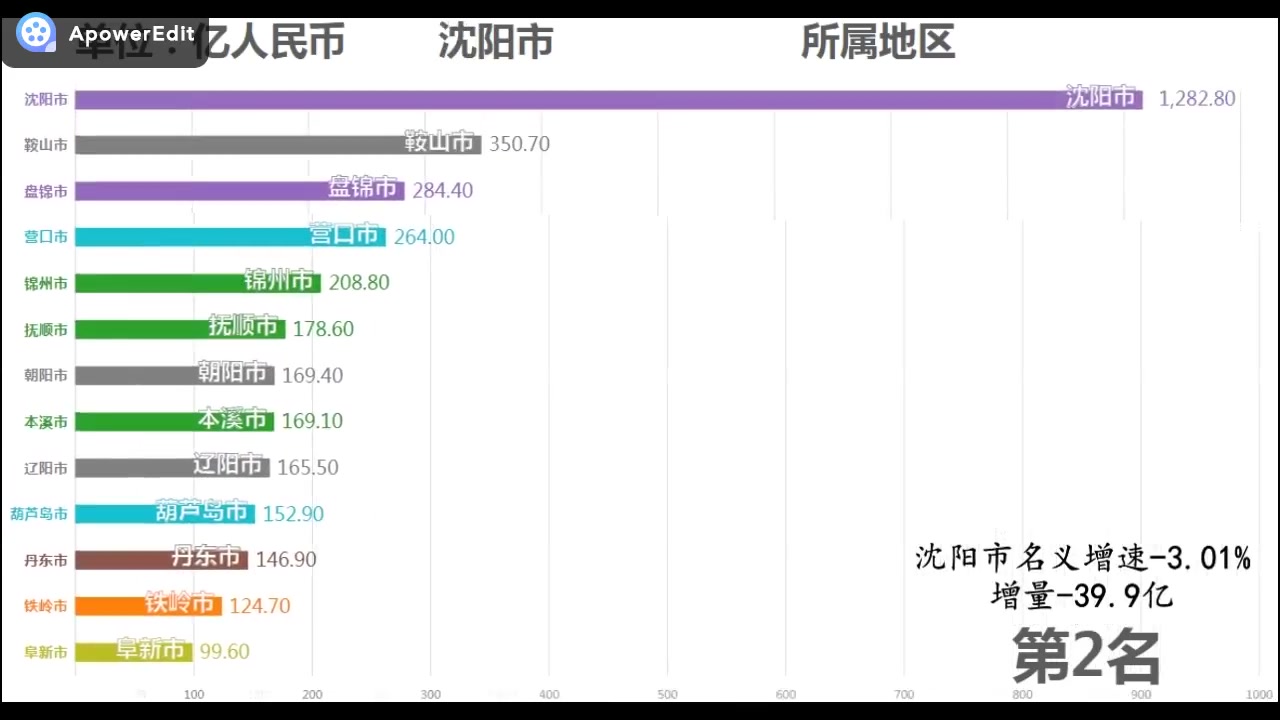Screen dimensions: 1280x720
Task: Click the value 178.60
Action: (323, 329)
